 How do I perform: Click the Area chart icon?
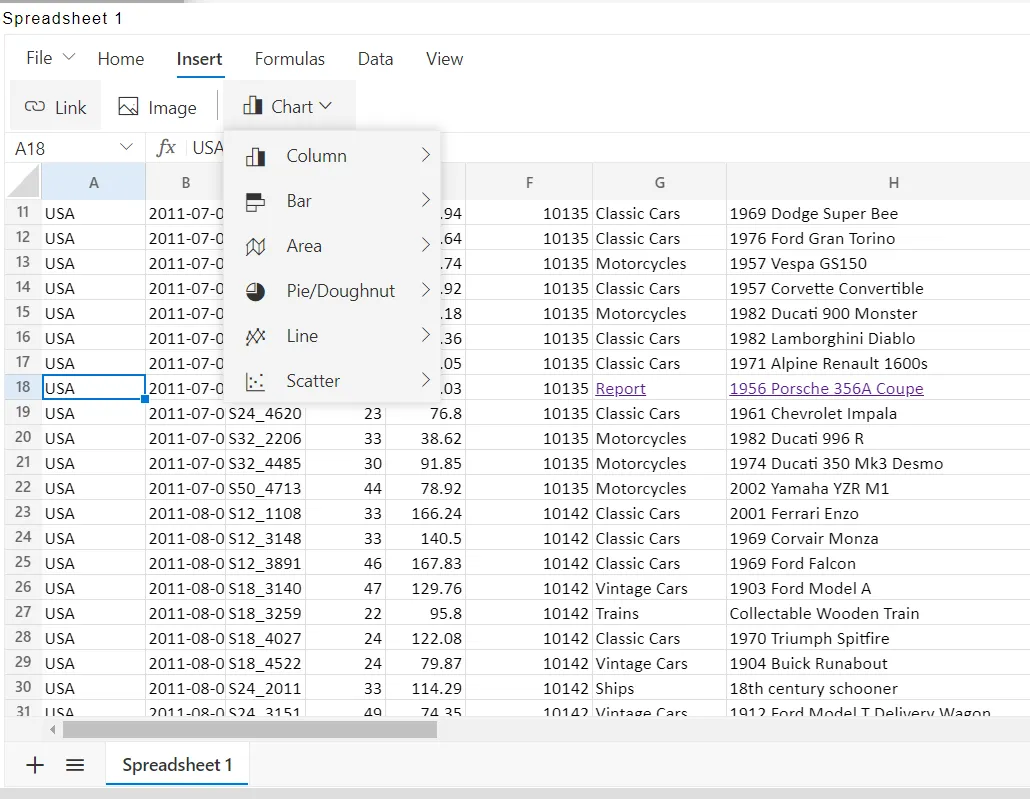tap(256, 246)
